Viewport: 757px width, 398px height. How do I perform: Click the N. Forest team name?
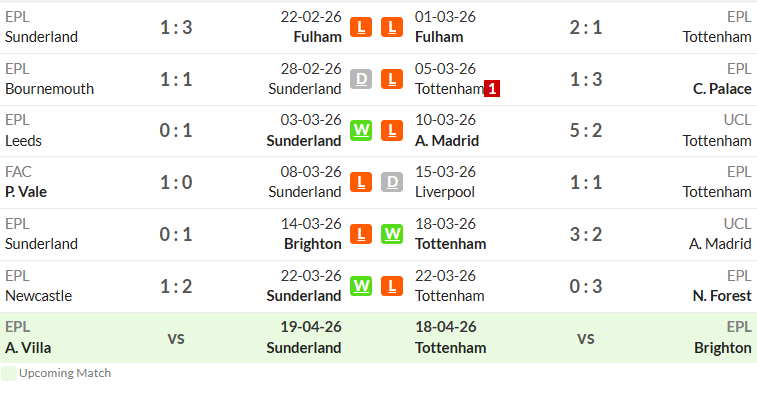pos(722,296)
